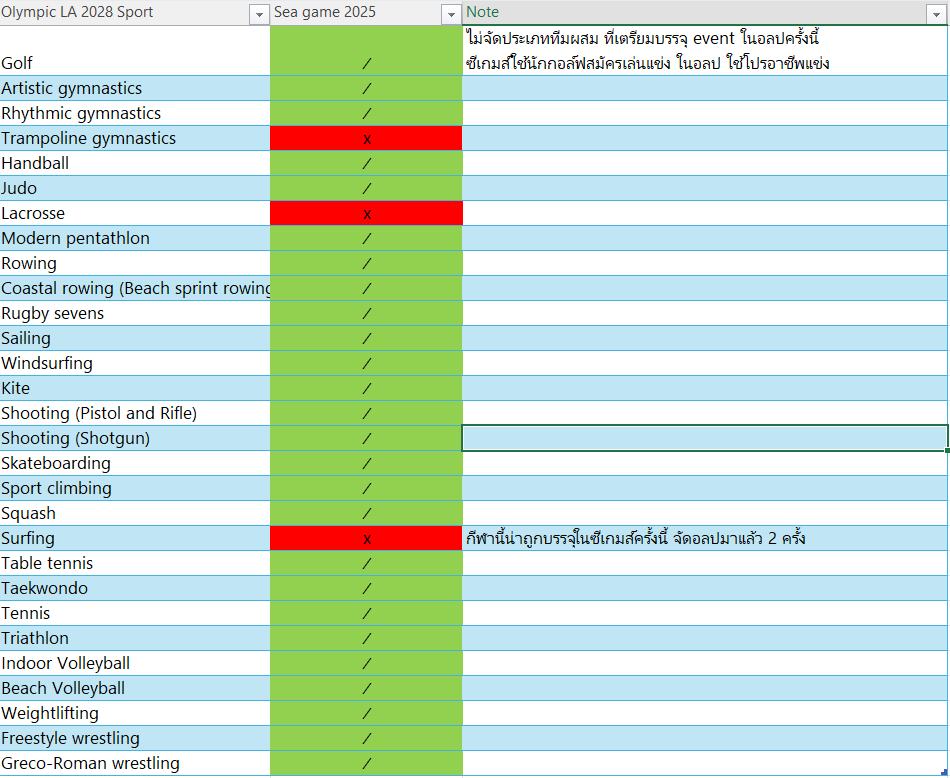Click the empty Note cell in Taekwondo row
This screenshot has width=950, height=778.
705,588
